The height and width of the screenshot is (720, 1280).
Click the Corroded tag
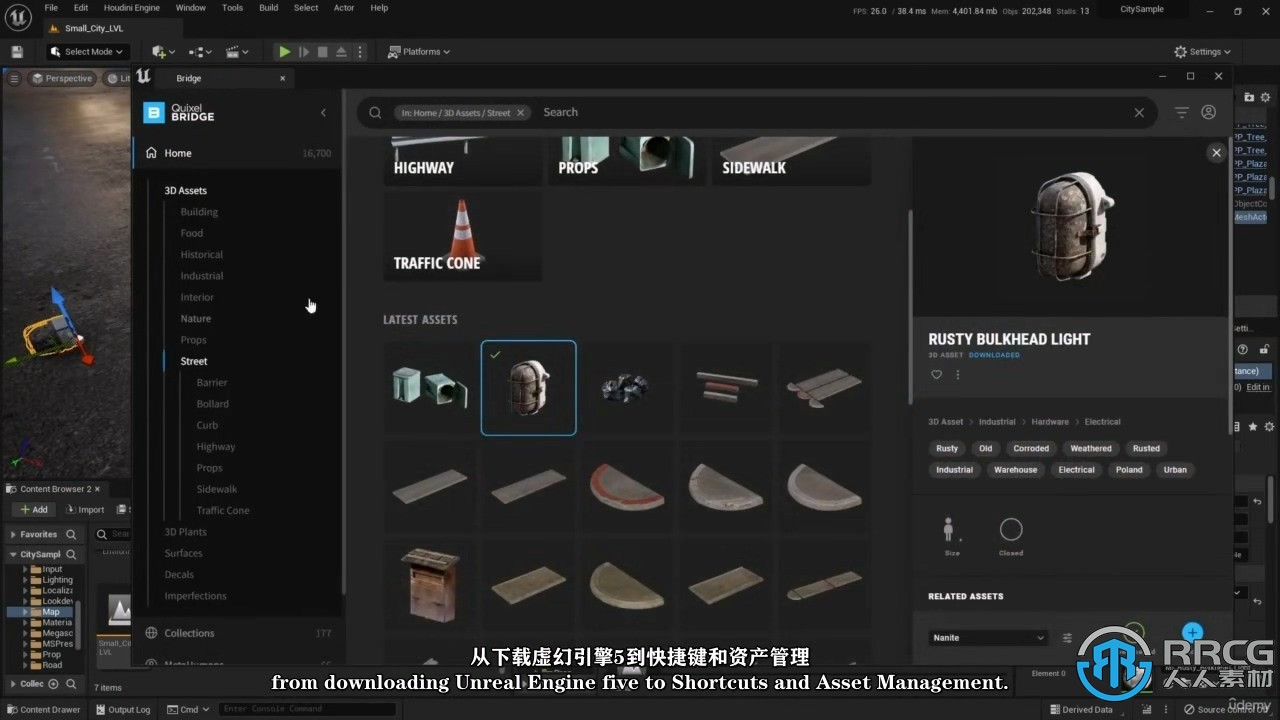[1031, 449]
